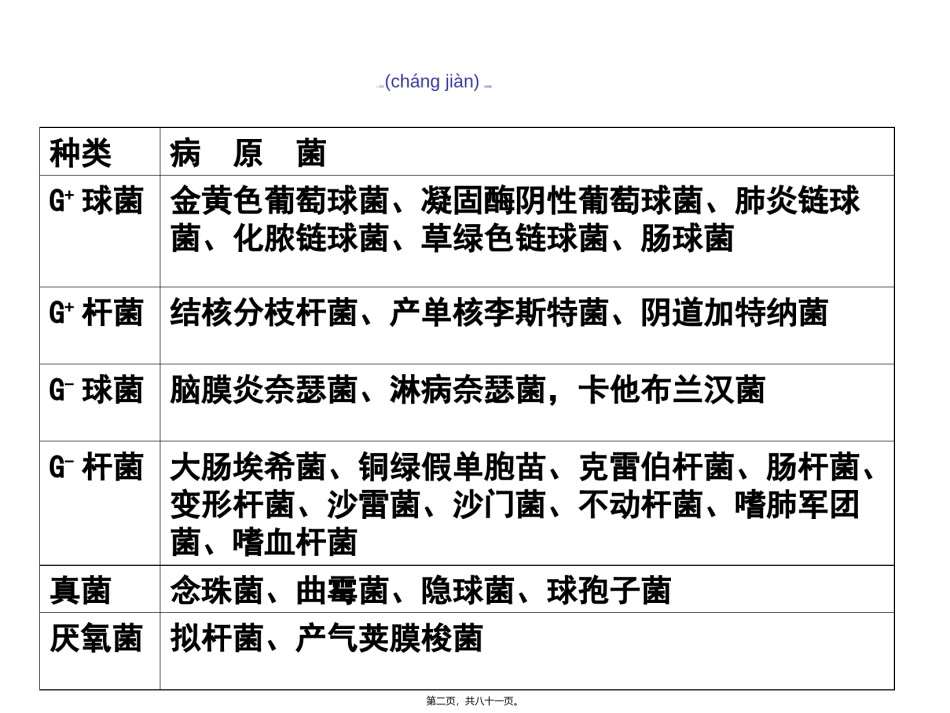Click the text '卡他布兰汉菌'
Viewport: 950px width, 713px height.
click(671, 390)
